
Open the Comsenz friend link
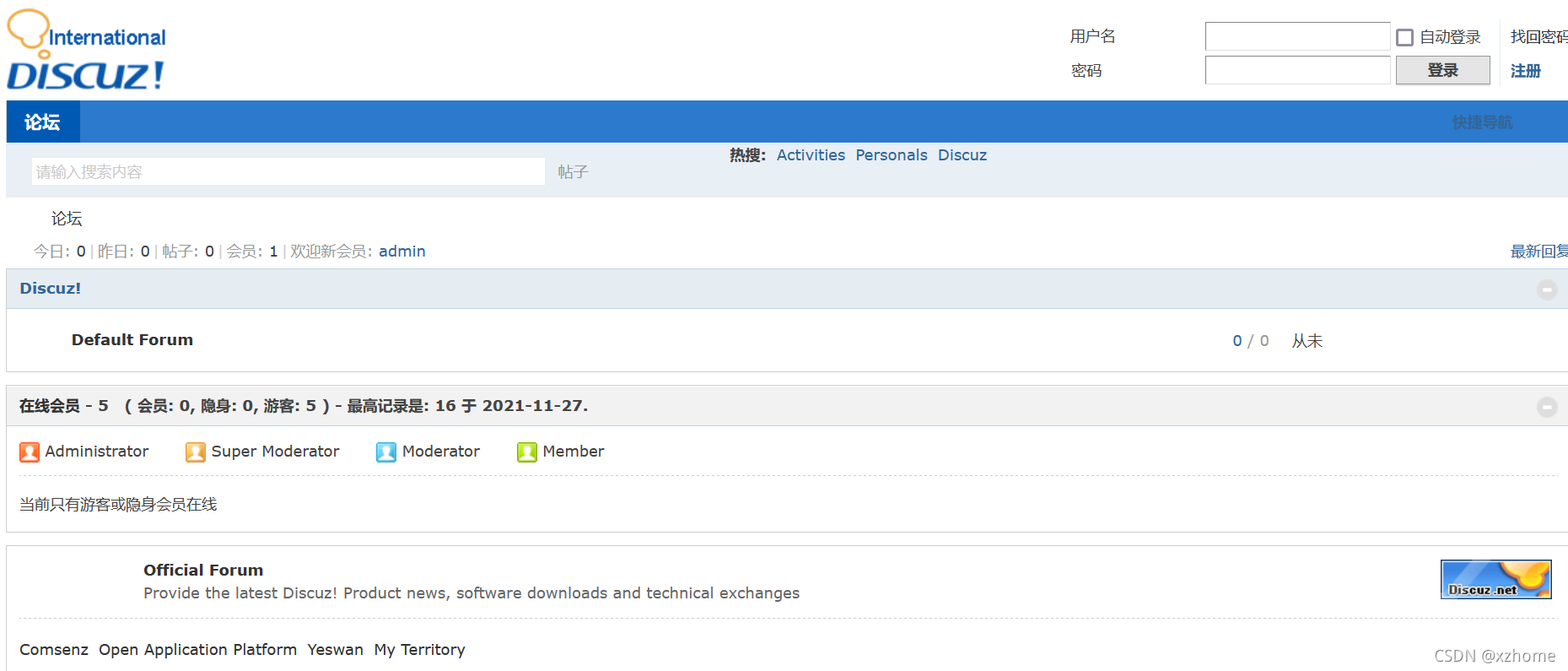54,650
